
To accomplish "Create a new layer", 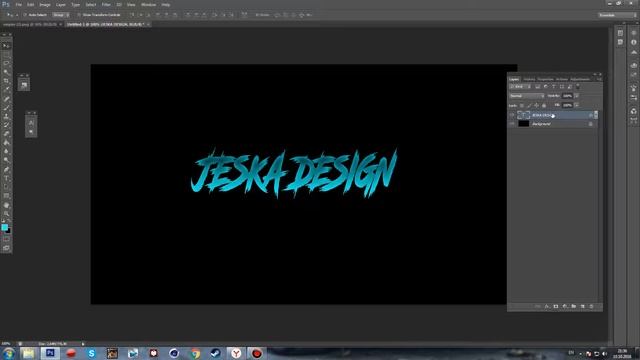I will point(582,306).
